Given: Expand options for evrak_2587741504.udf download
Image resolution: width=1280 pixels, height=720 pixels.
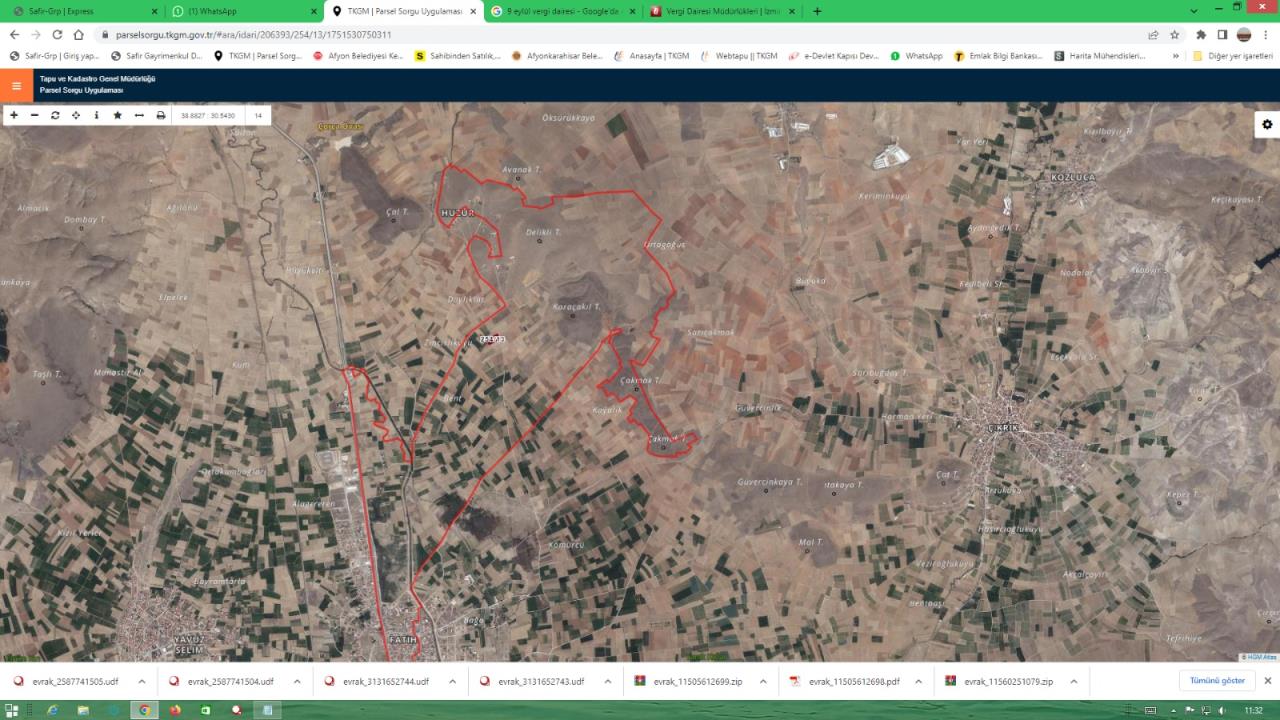Looking at the screenshot, I should (x=297, y=681).
